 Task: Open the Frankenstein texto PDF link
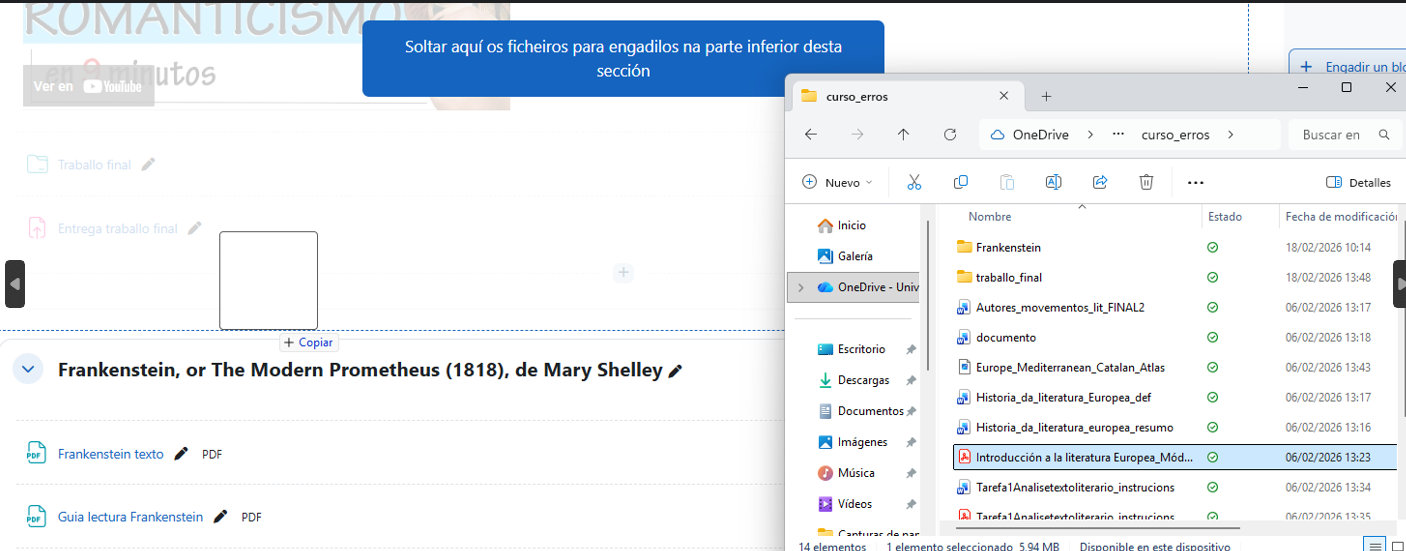(110, 454)
